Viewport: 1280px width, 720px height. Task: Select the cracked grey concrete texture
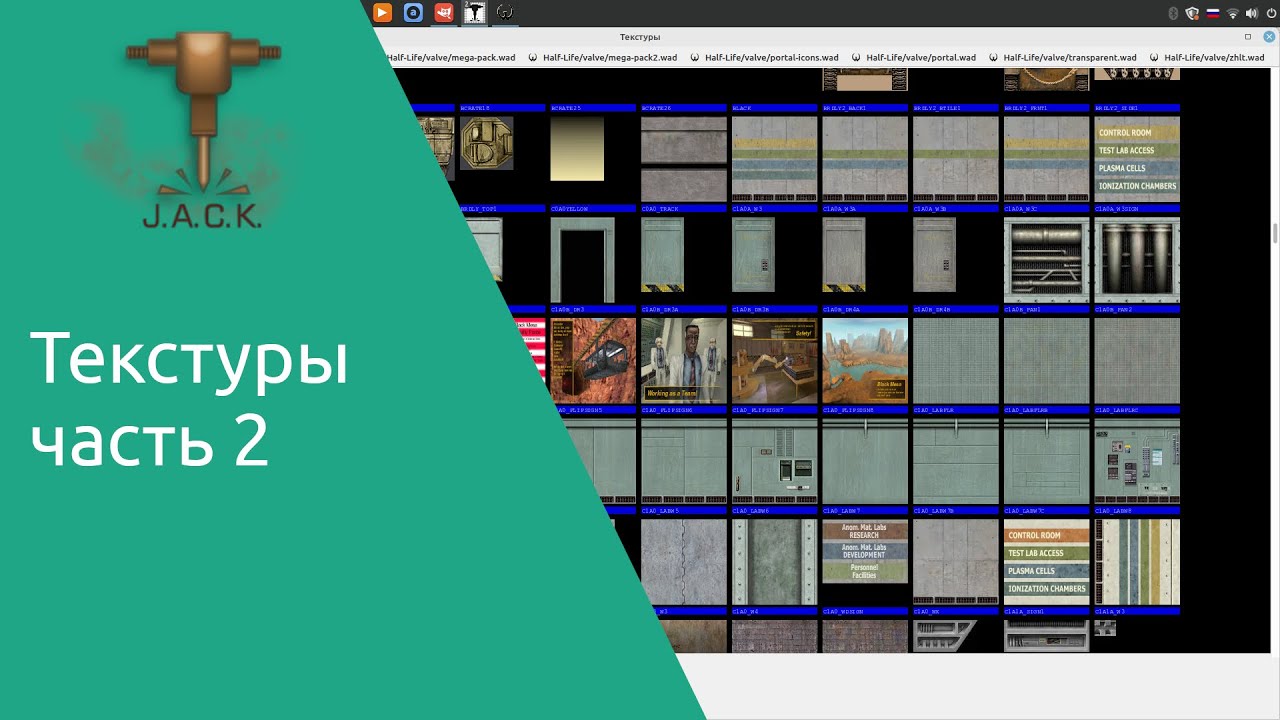coord(684,562)
